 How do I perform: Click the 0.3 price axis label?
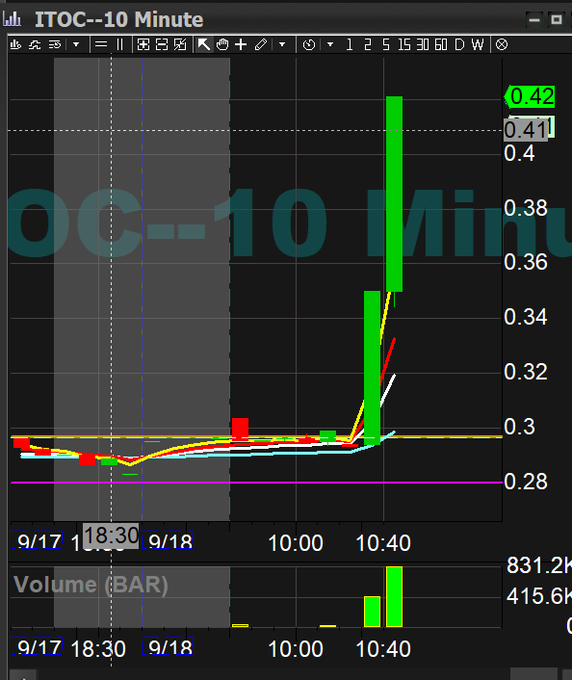520,427
